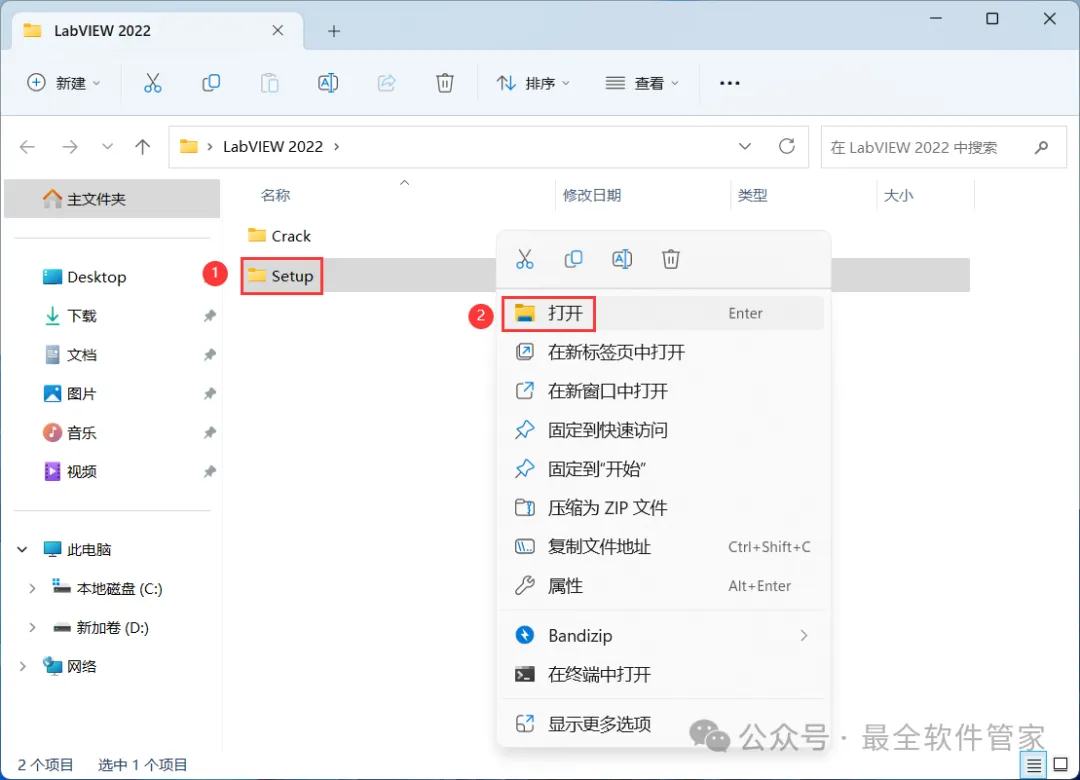Click the Copy icon in the top toolbar

(x=211, y=83)
